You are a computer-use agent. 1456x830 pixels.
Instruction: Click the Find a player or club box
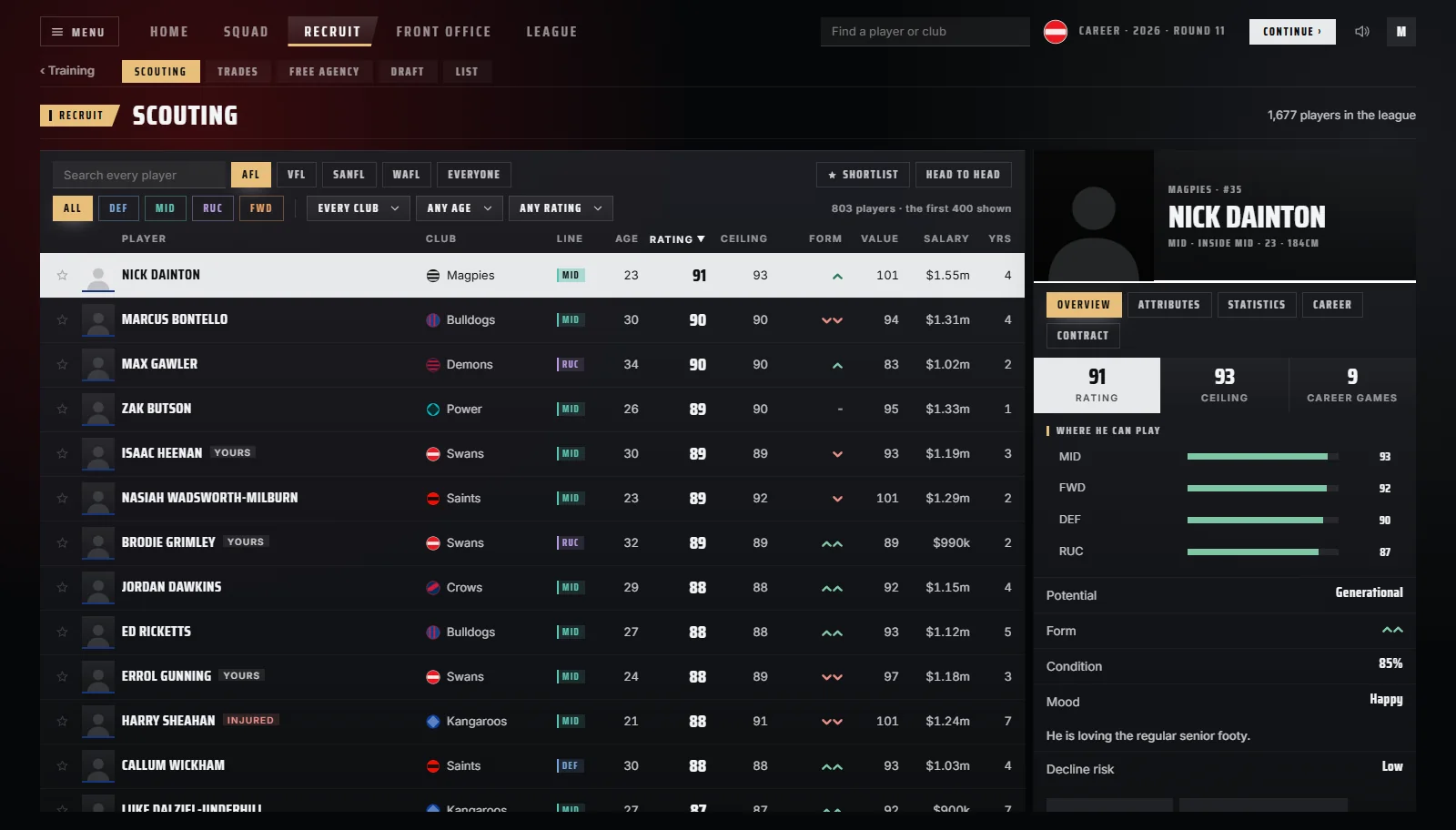click(925, 32)
